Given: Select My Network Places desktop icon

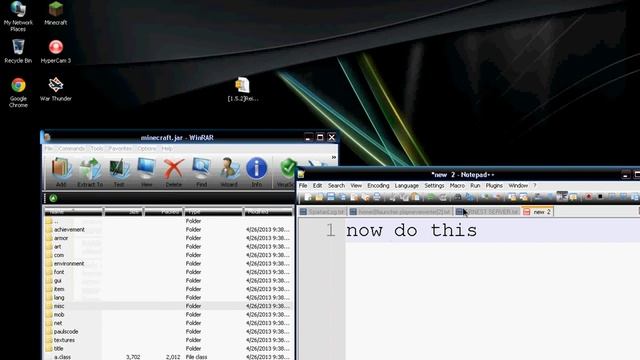Looking at the screenshot, I should (18, 16).
